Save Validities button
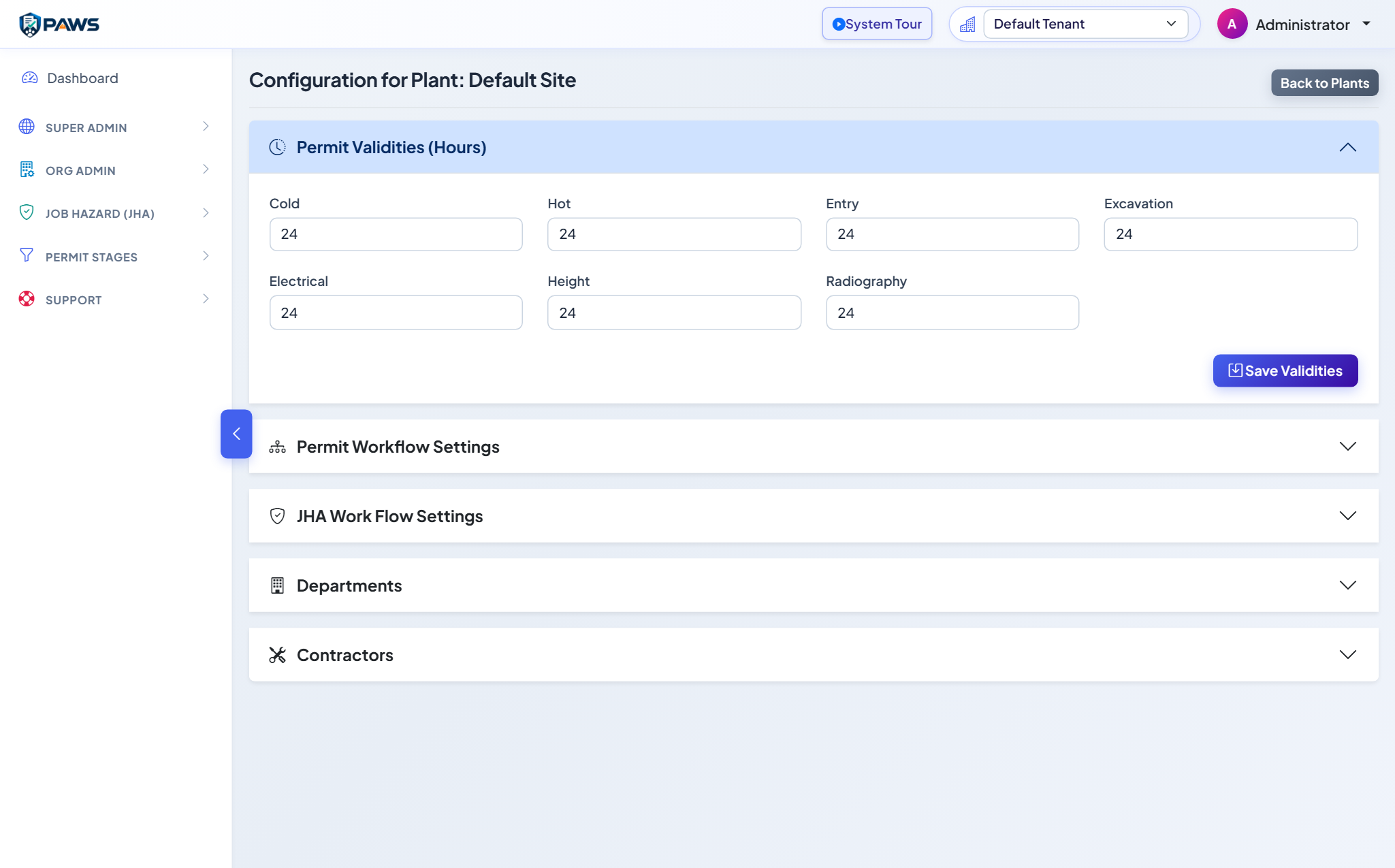Image resolution: width=1395 pixels, height=868 pixels. point(1285,370)
